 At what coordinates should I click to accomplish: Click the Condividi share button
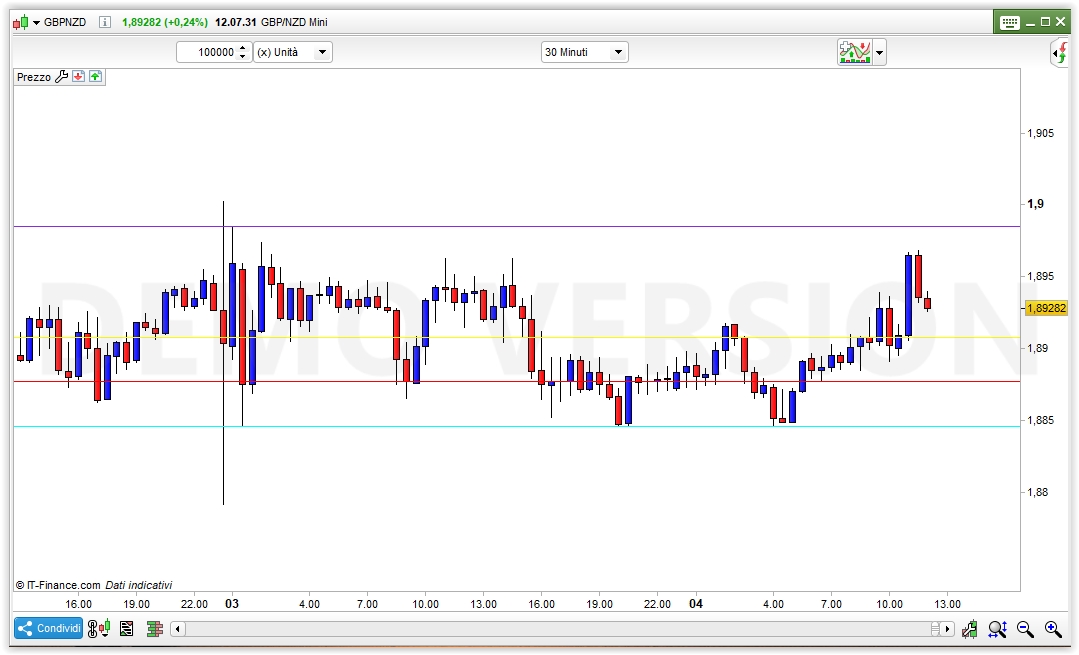tap(49, 628)
